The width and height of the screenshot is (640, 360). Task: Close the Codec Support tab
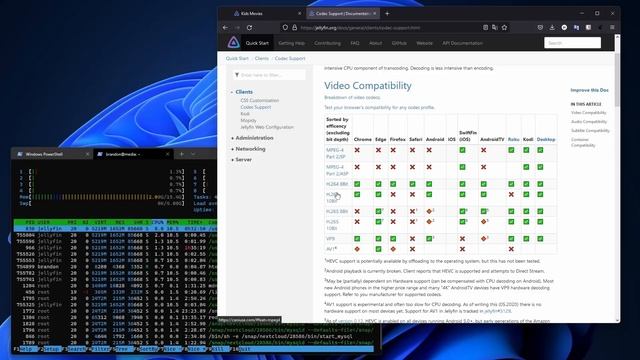click(x=375, y=13)
